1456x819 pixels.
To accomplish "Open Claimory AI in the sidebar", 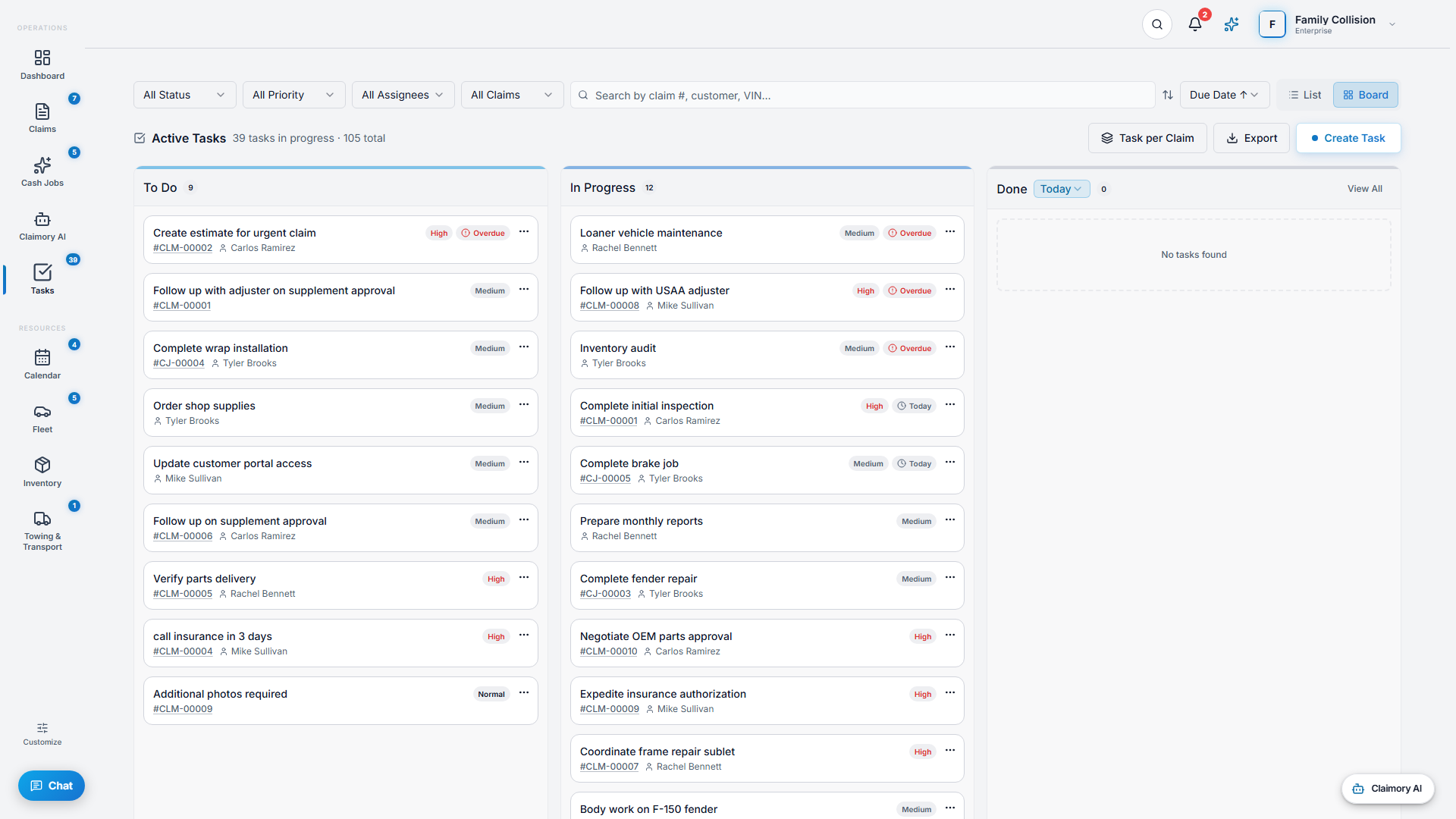I will [x=42, y=225].
